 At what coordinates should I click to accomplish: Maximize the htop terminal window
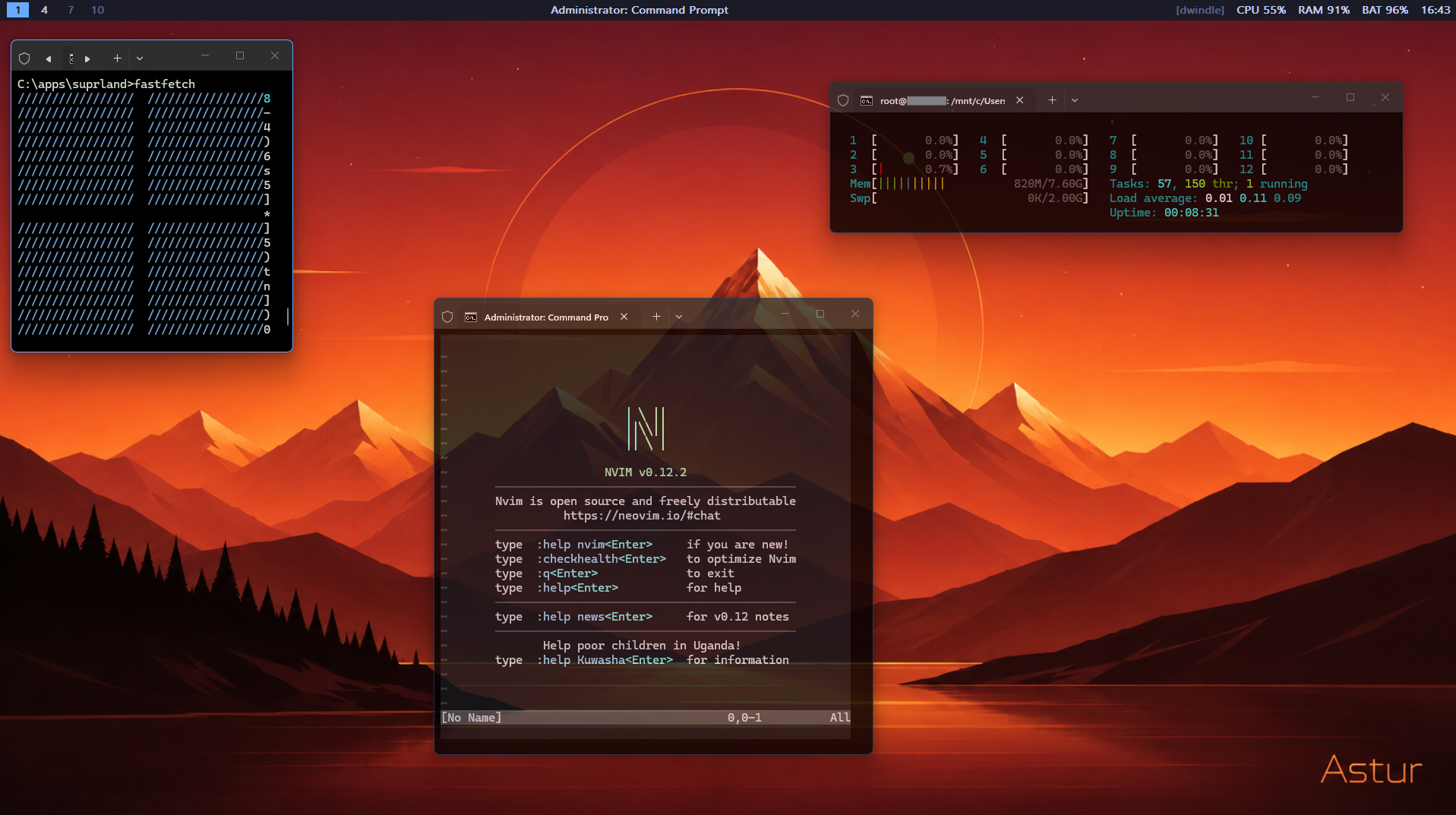pos(1350,97)
